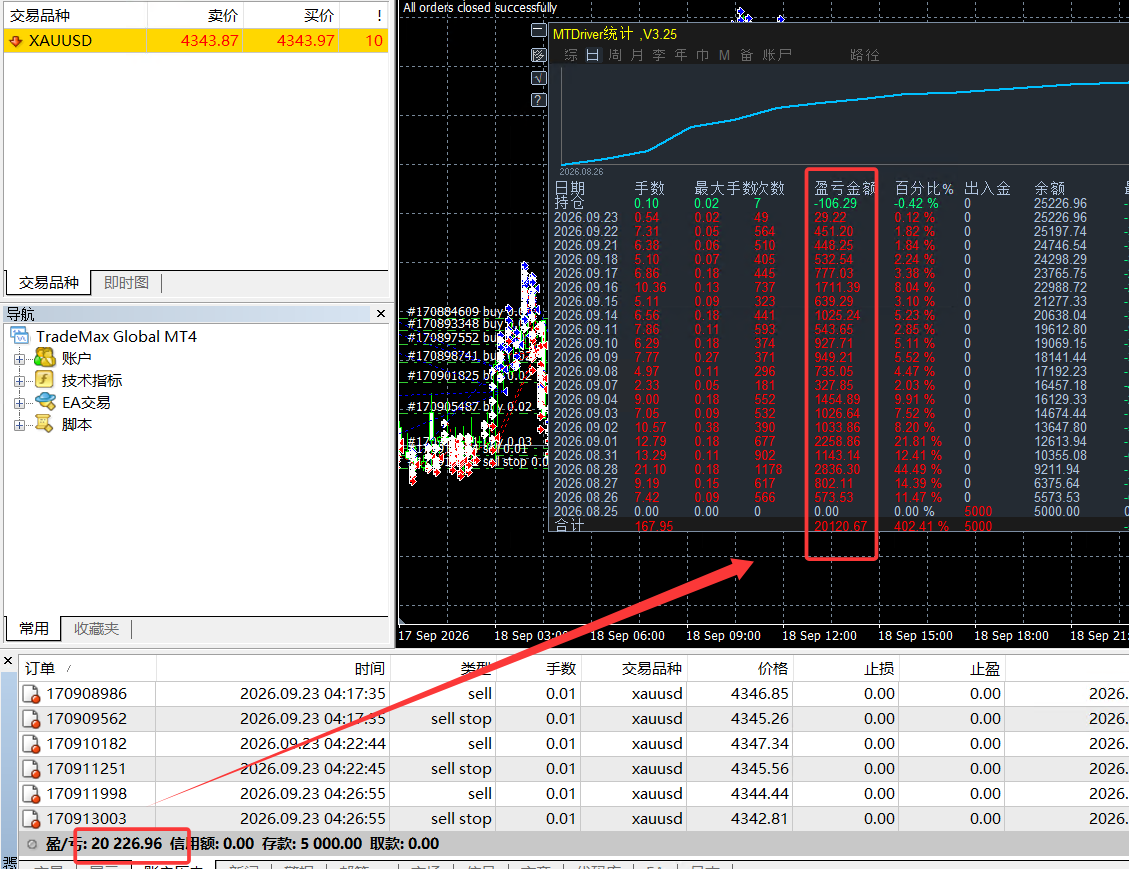The width and height of the screenshot is (1129, 869).
Task: Click the 账户 accounts icon in navigator
Action: click(45, 358)
